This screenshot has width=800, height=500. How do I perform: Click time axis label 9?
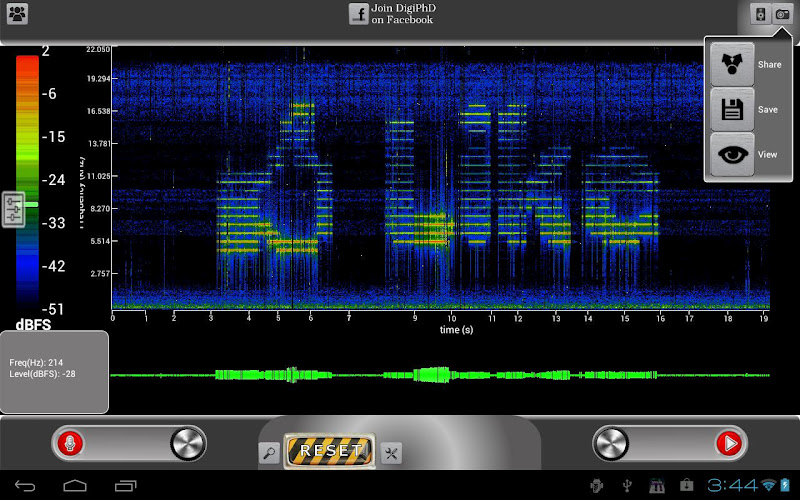pyautogui.click(x=415, y=318)
